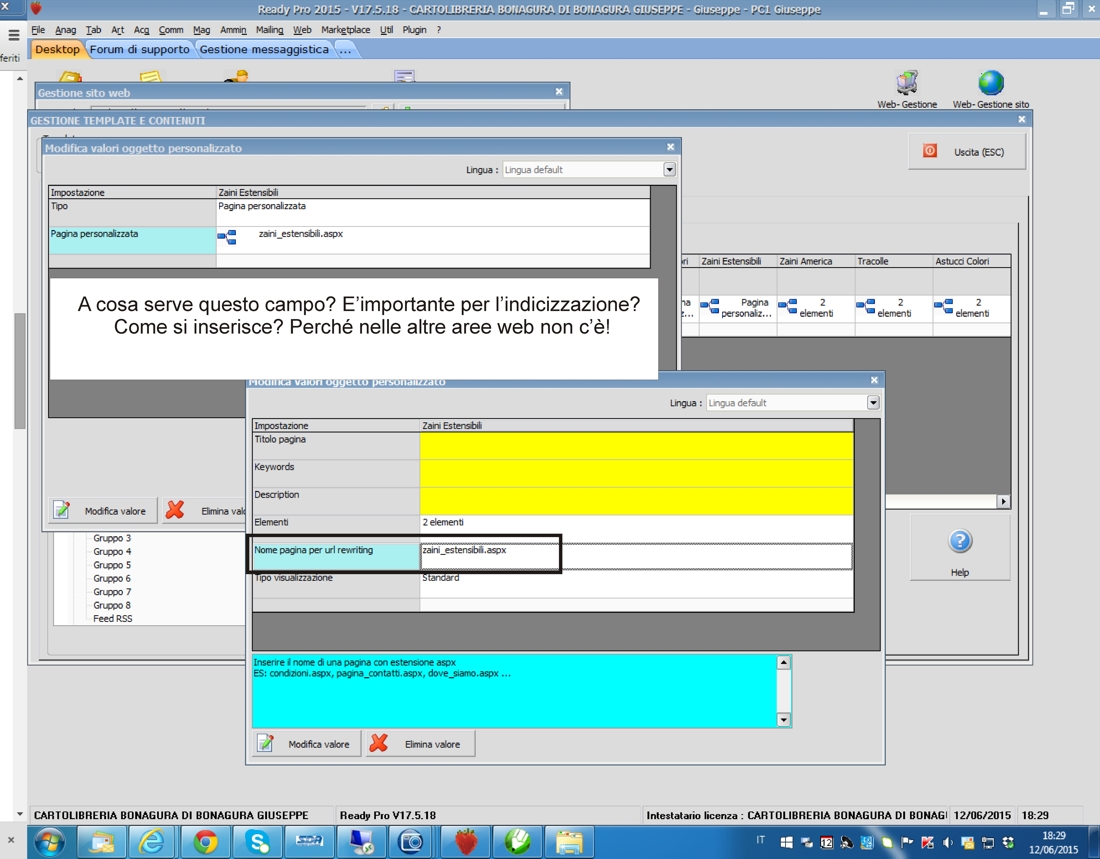Click Modifica valore in the front dialog

[x=307, y=744]
